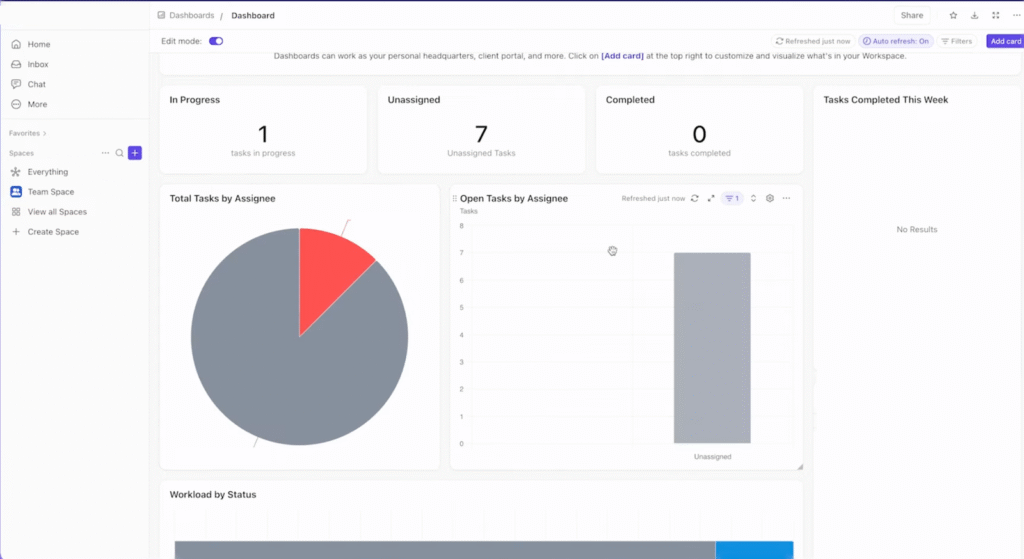Viewport: 1024px width, 559px height.
Task: Open Open Tasks by Assignee card settings gear
Action: point(770,199)
